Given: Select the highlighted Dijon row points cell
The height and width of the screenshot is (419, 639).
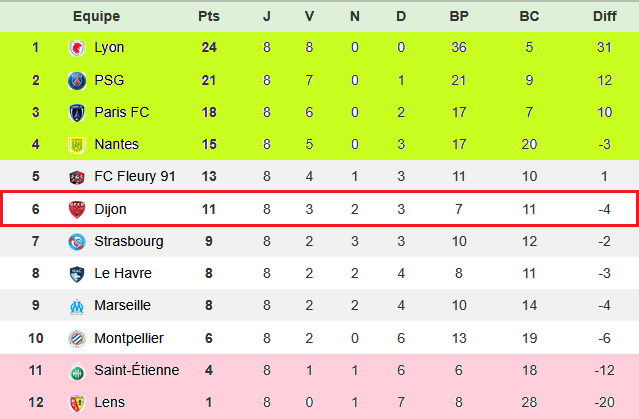Looking at the screenshot, I should click(x=209, y=210).
